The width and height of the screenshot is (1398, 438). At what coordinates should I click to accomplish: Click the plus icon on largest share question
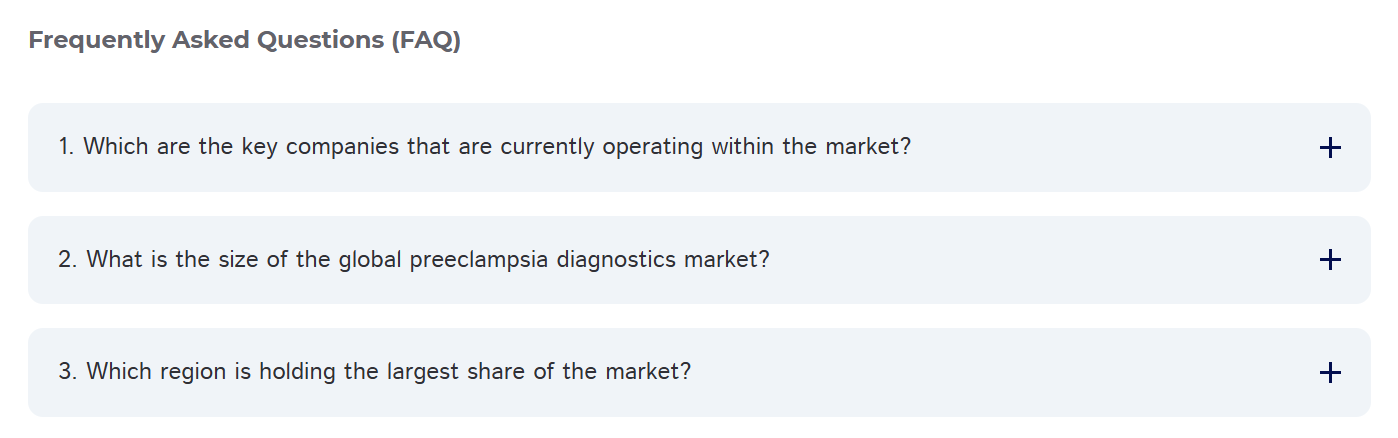pos(1329,373)
